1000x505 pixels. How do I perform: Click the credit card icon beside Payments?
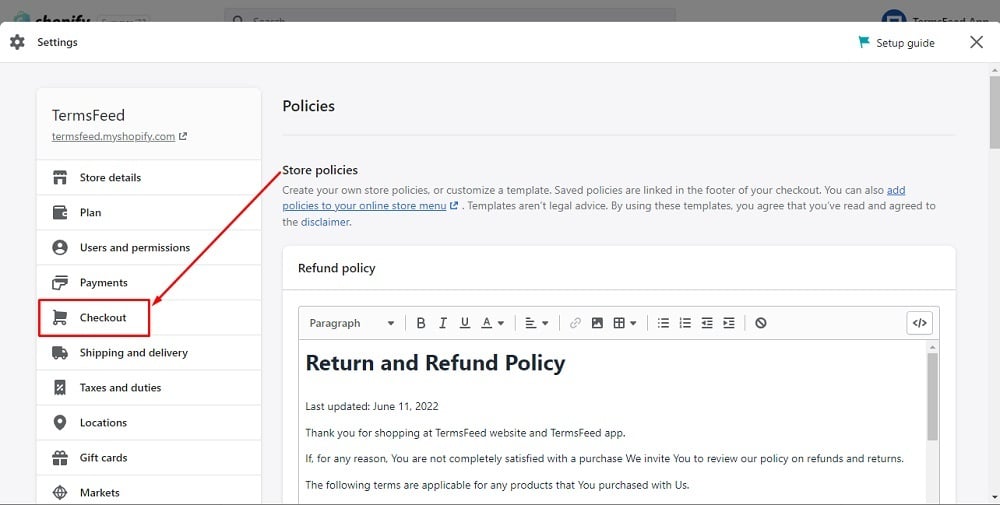pyautogui.click(x=60, y=282)
